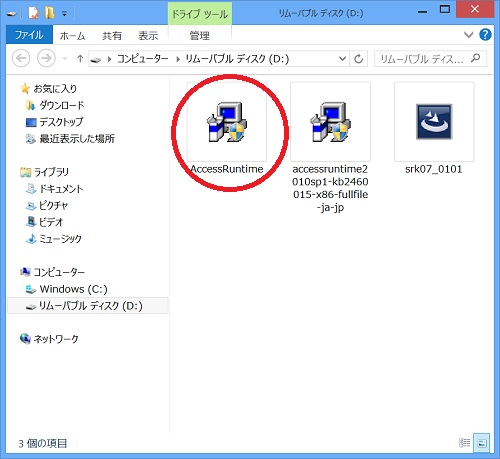Screen dimensions: 500x459
Task: Select the AccessRuntime installer icon
Action: click(227, 122)
